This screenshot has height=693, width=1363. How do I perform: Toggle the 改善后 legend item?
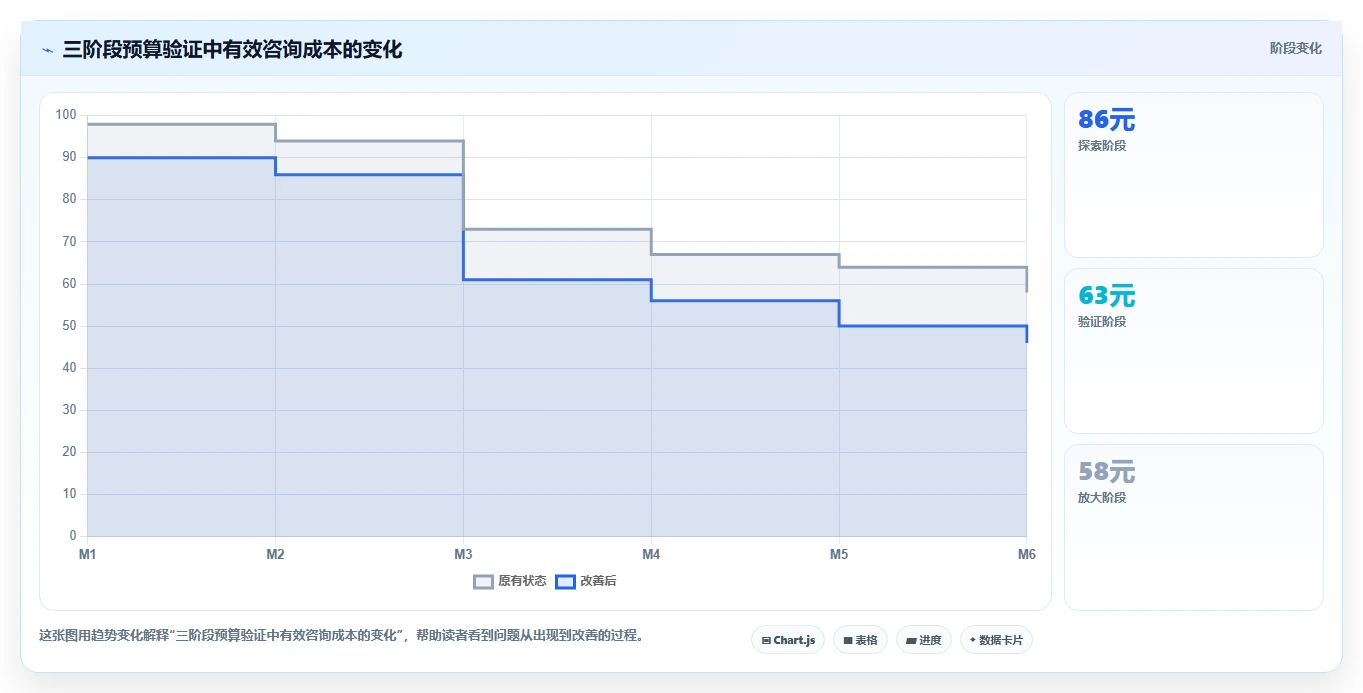(x=586, y=581)
